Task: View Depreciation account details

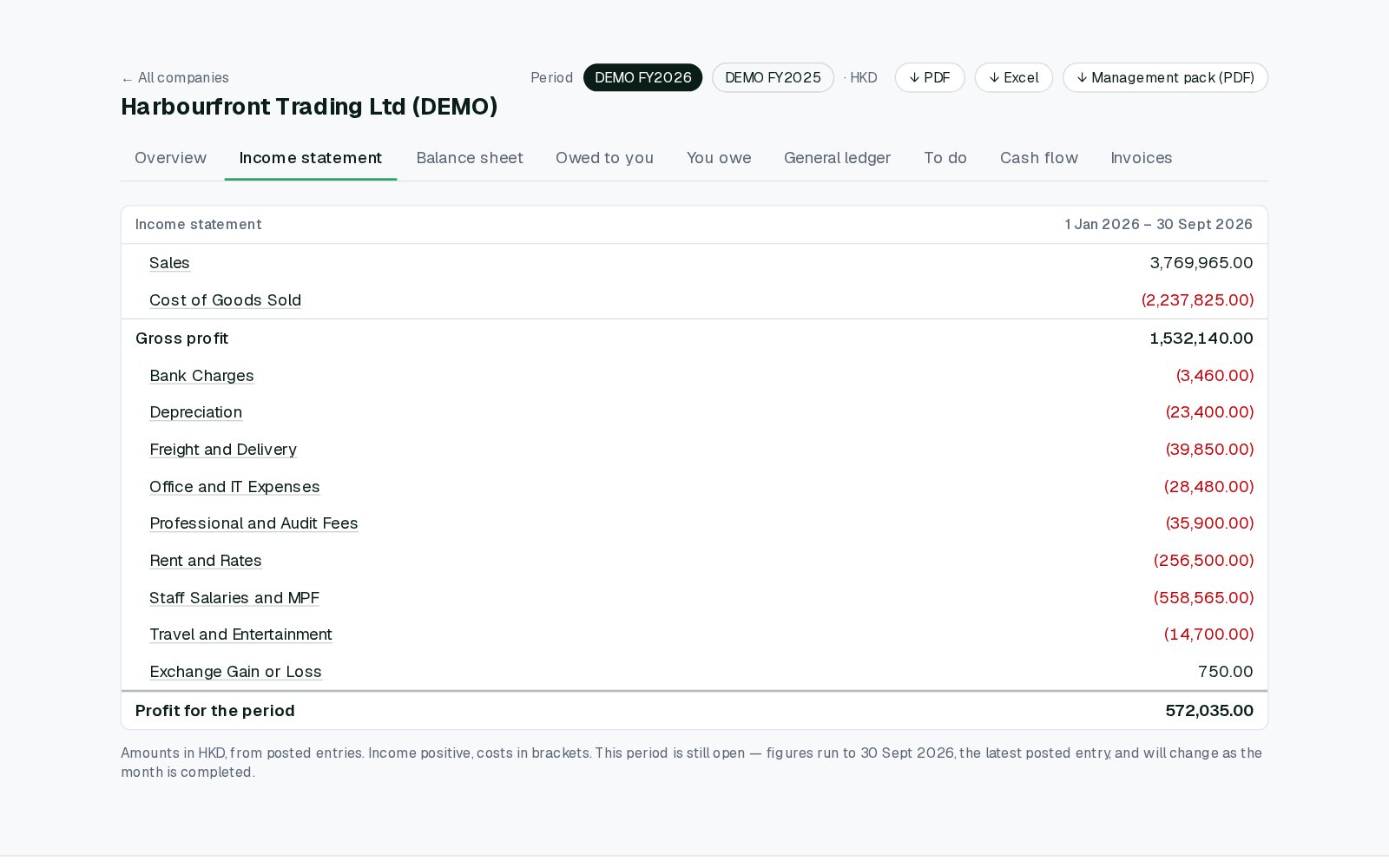Action: (x=196, y=412)
